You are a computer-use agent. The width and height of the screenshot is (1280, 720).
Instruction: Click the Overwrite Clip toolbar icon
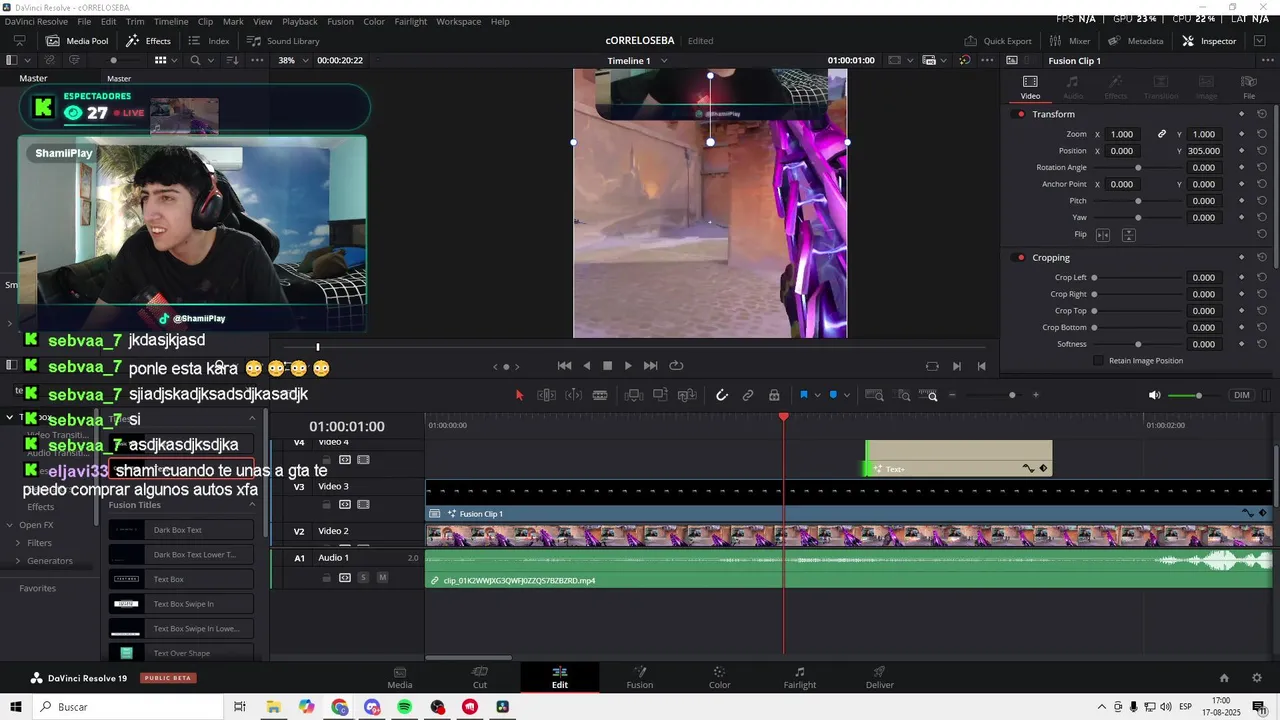pyautogui.click(x=660, y=395)
